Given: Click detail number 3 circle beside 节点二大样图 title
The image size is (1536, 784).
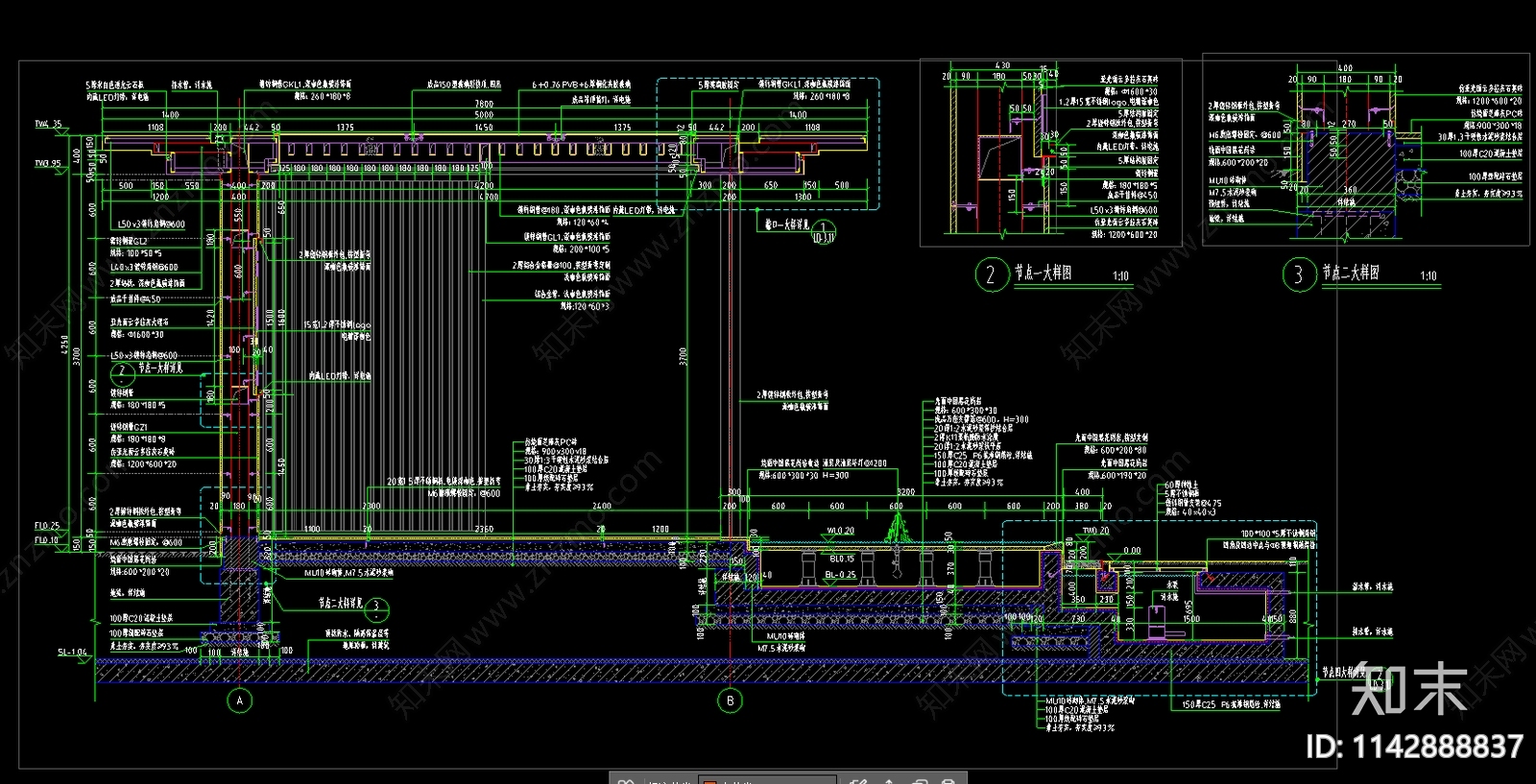Looking at the screenshot, I should (x=1298, y=275).
